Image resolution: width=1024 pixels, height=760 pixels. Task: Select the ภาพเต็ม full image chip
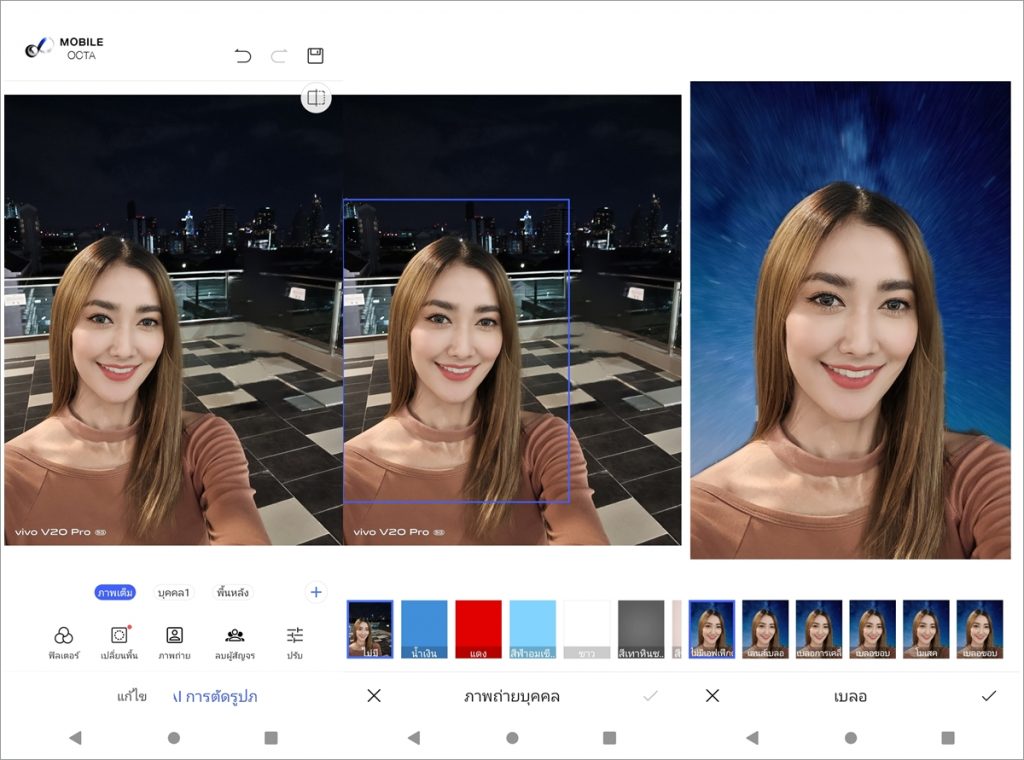coord(115,593)
